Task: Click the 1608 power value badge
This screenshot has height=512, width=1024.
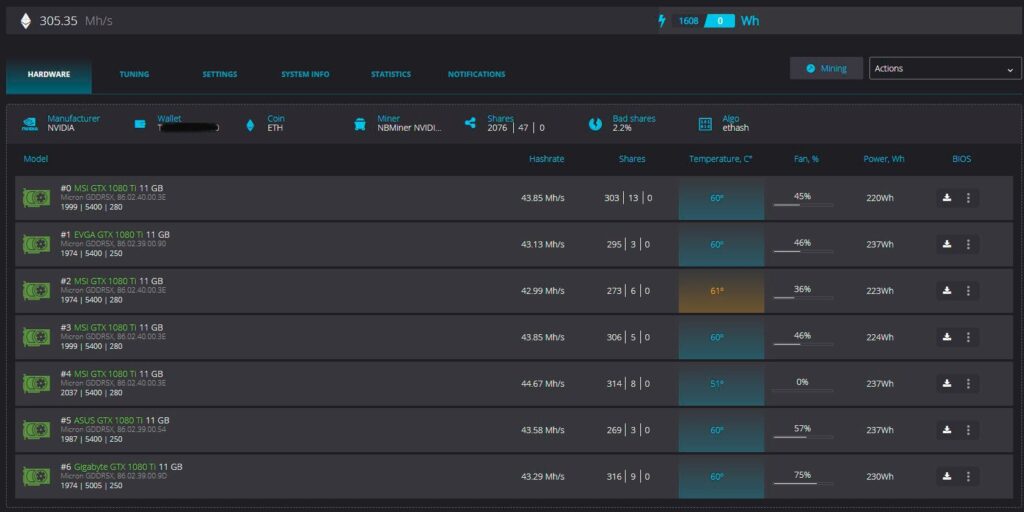Action: (x=688, y=21)
